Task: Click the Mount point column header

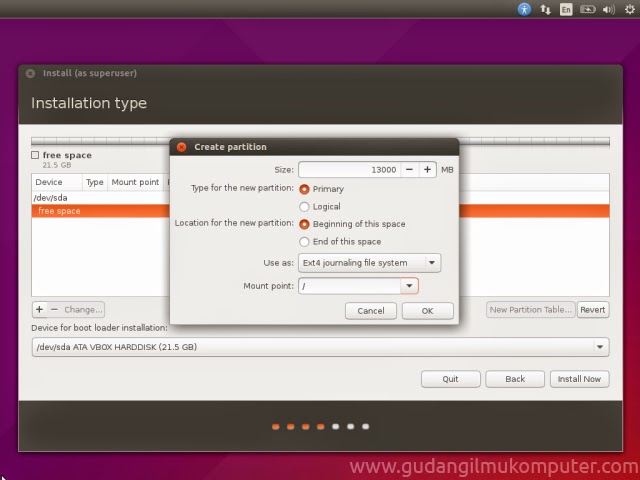Action: click(135, 182)
